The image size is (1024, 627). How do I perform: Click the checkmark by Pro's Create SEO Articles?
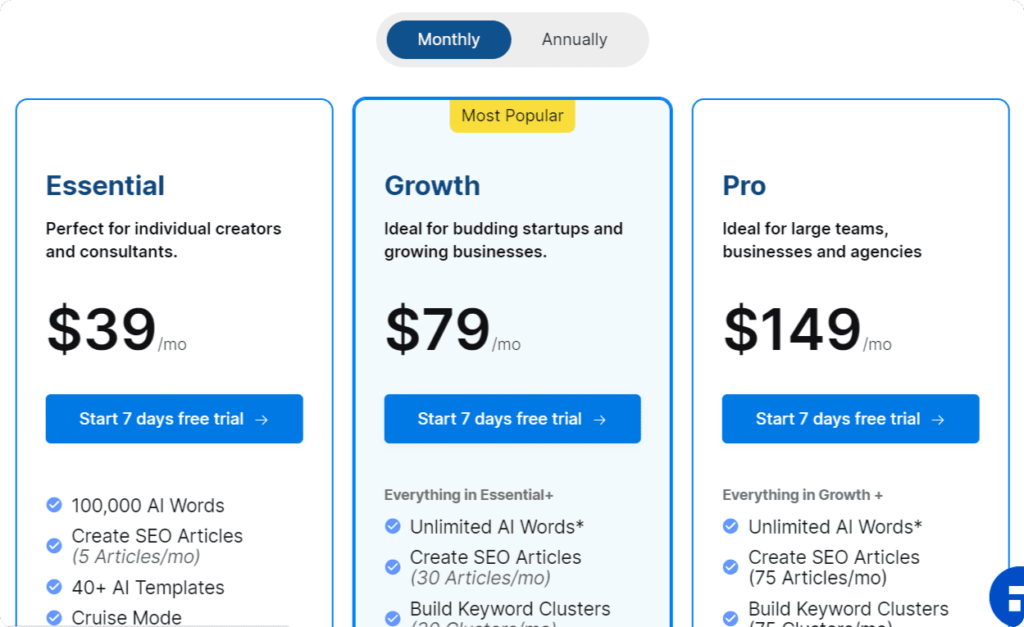(x=731, y=567)
